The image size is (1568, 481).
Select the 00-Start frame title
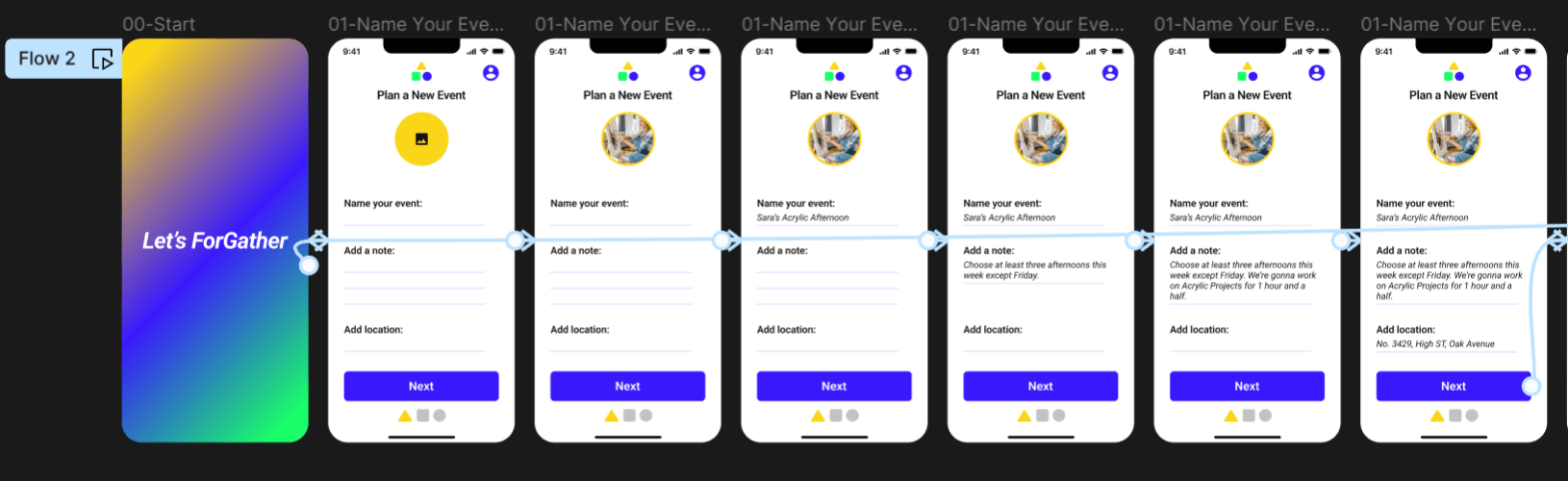click(159, 24)
